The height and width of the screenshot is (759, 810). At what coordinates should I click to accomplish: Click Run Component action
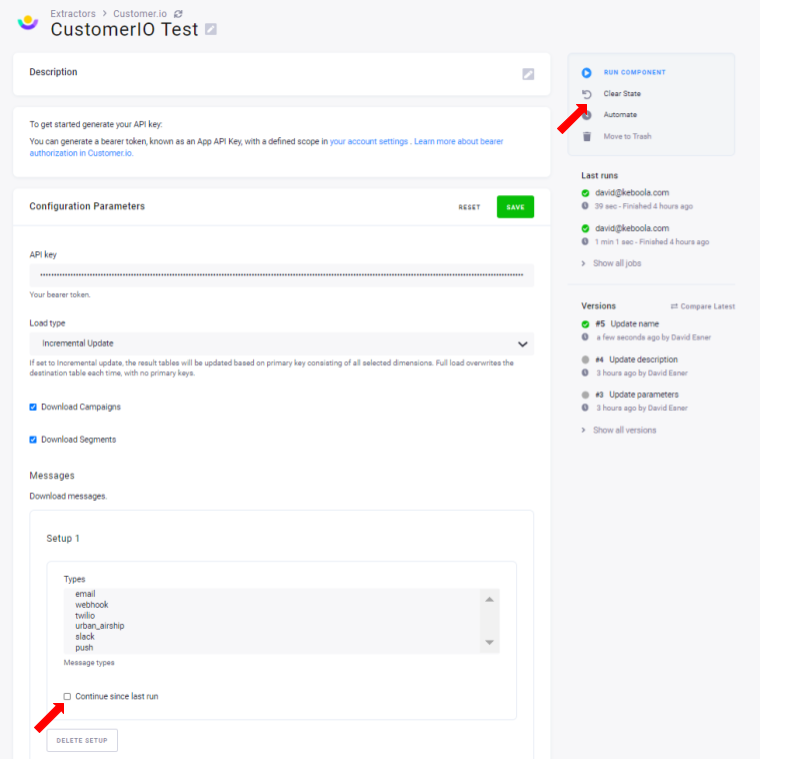pyautogui.click(x=634, y=72)
